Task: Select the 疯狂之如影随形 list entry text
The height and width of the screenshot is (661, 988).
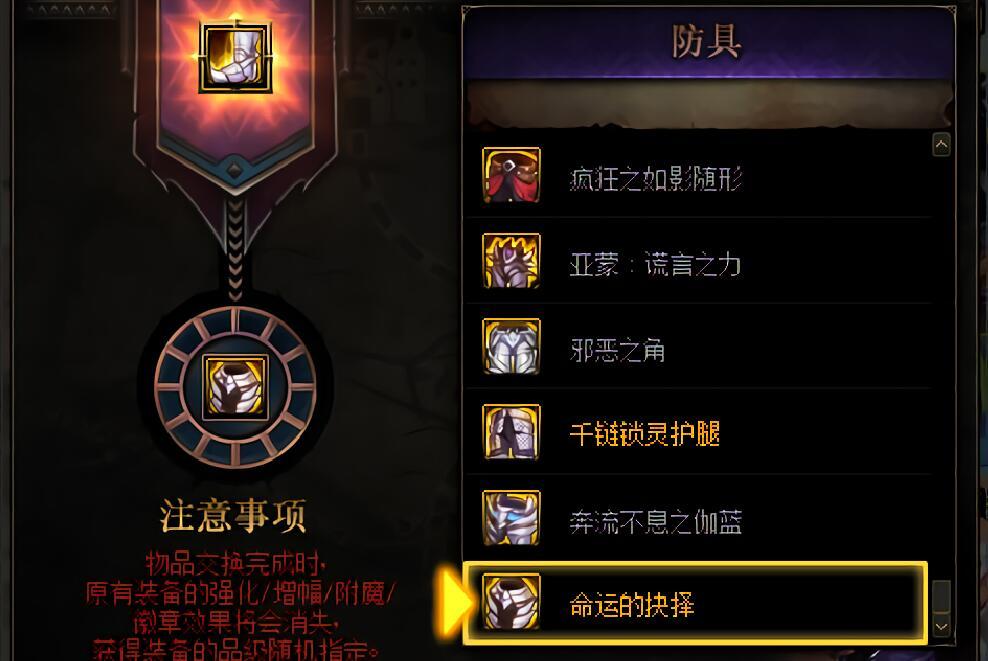Action: click(655, 179)
